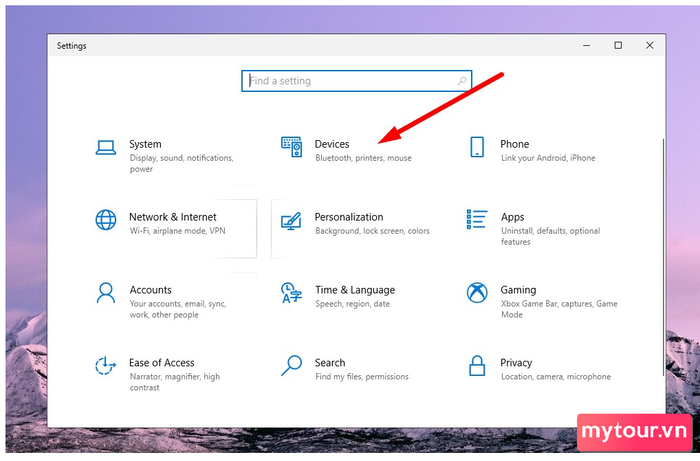Click the Apps heading

point(512,217)
